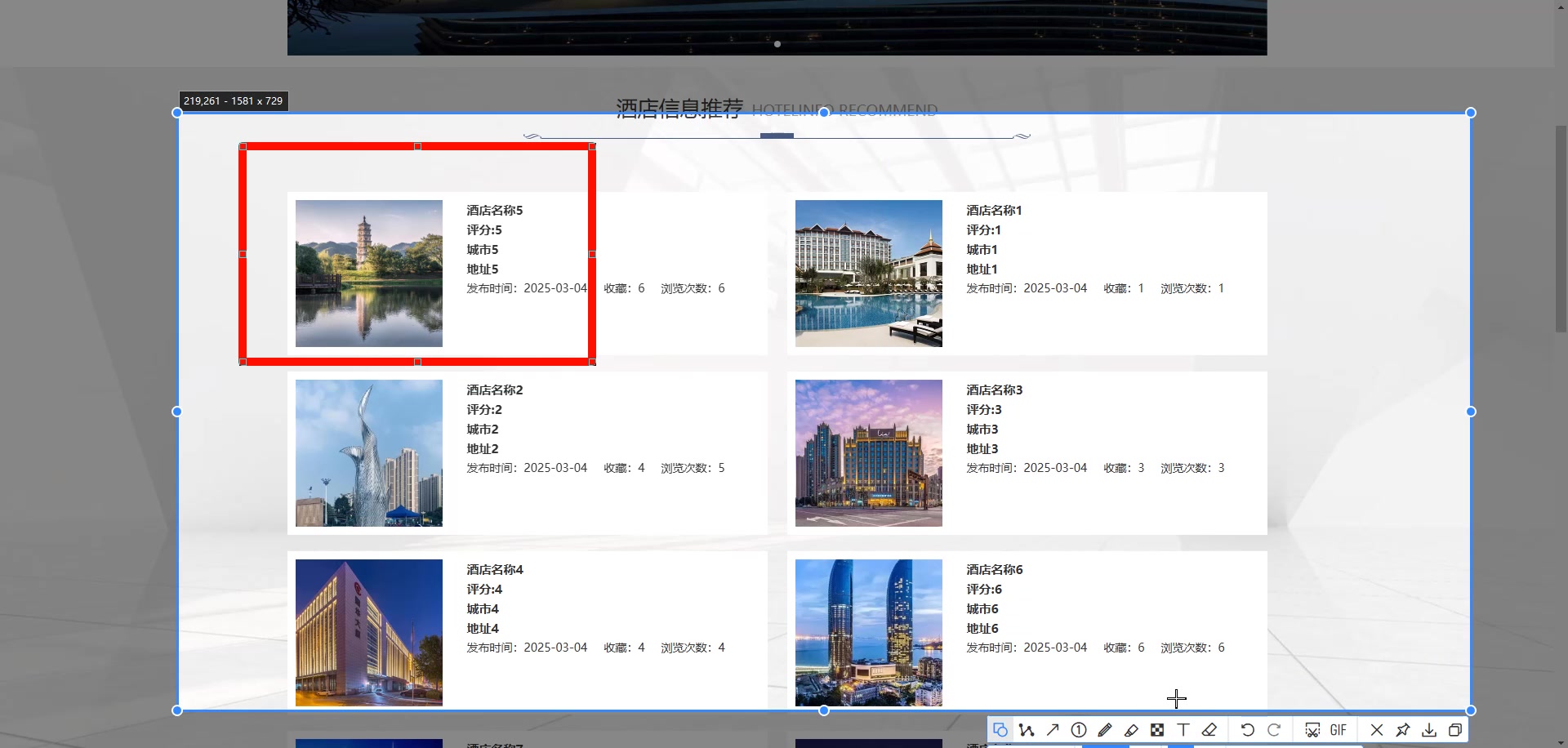
Task: Click the 评分:6 rating text
Action: coord(984,590)
